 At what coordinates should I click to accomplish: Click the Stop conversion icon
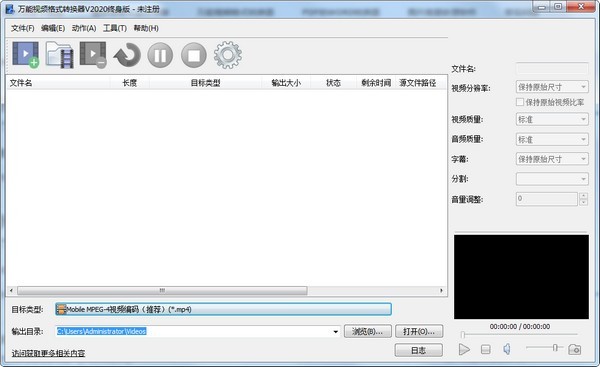tap(194, 55)
